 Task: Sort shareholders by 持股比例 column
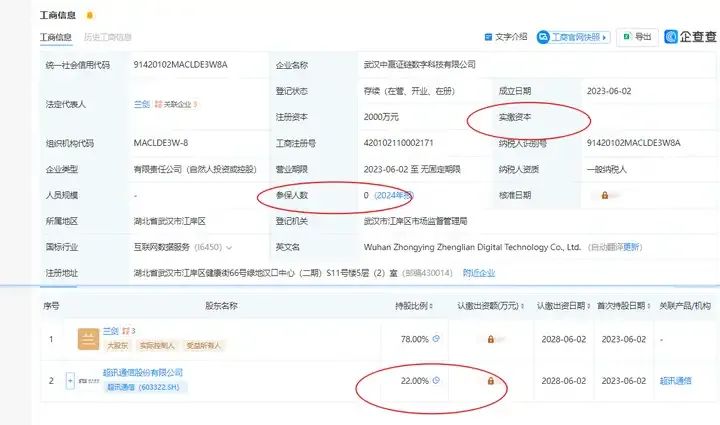pyautogui.click(x=414, y=306)
